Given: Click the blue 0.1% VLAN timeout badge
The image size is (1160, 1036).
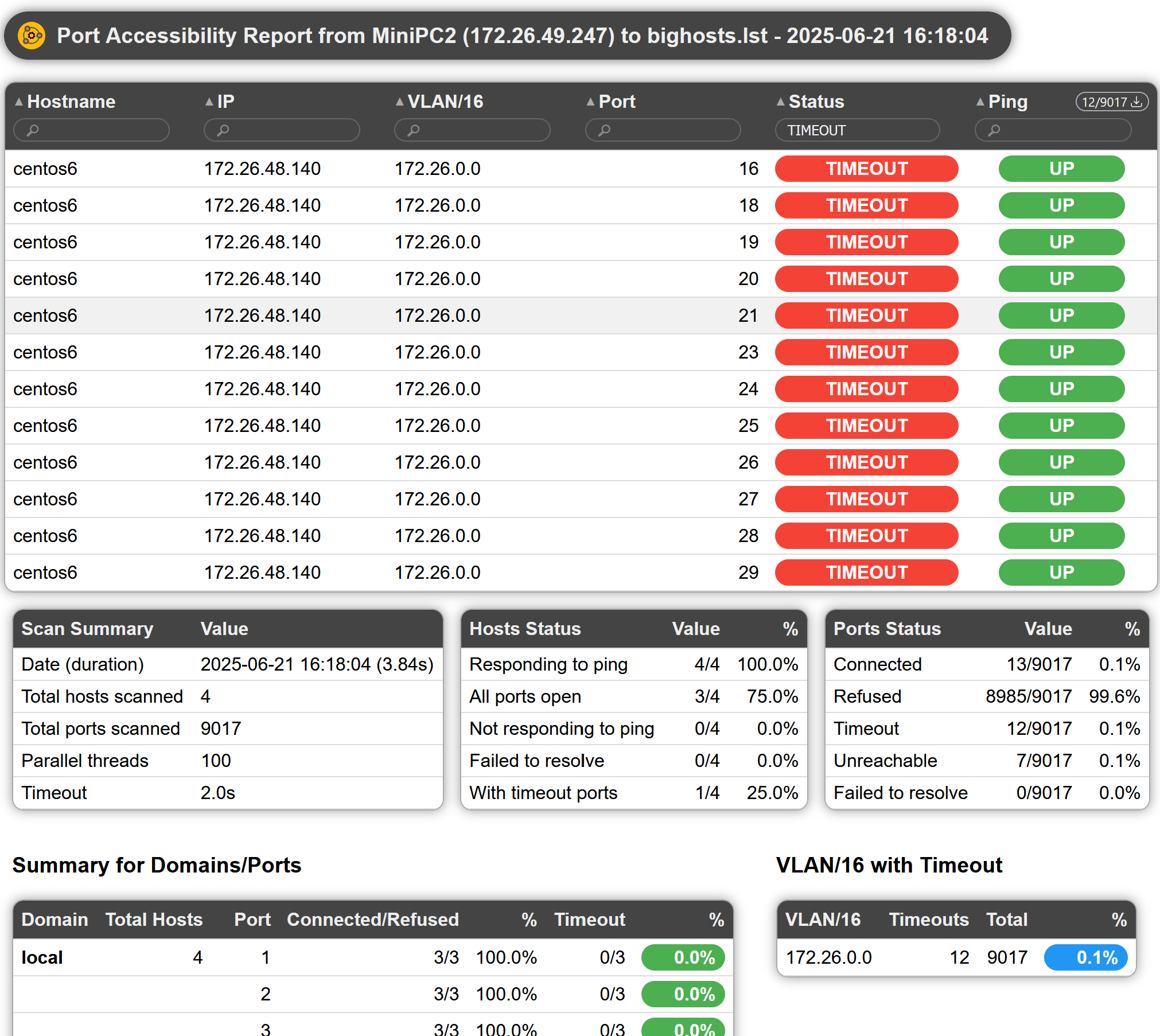Looking at the screenshot, I should [x=1085, y=957].
